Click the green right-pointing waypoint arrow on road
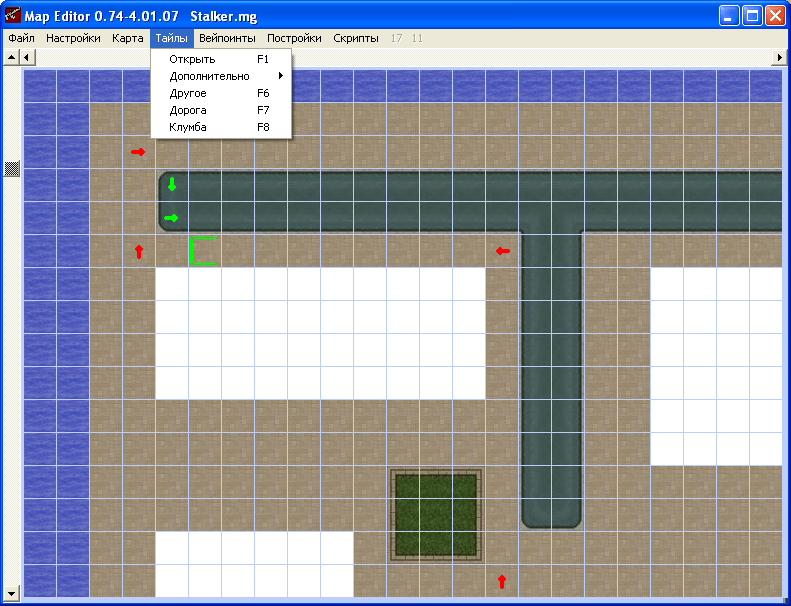 [172, 218]
